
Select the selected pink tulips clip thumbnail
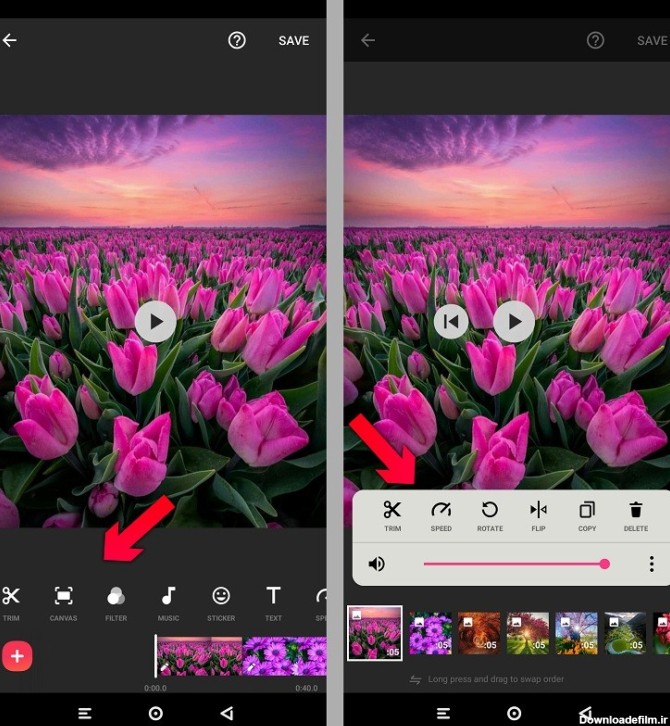pos(375,633)
